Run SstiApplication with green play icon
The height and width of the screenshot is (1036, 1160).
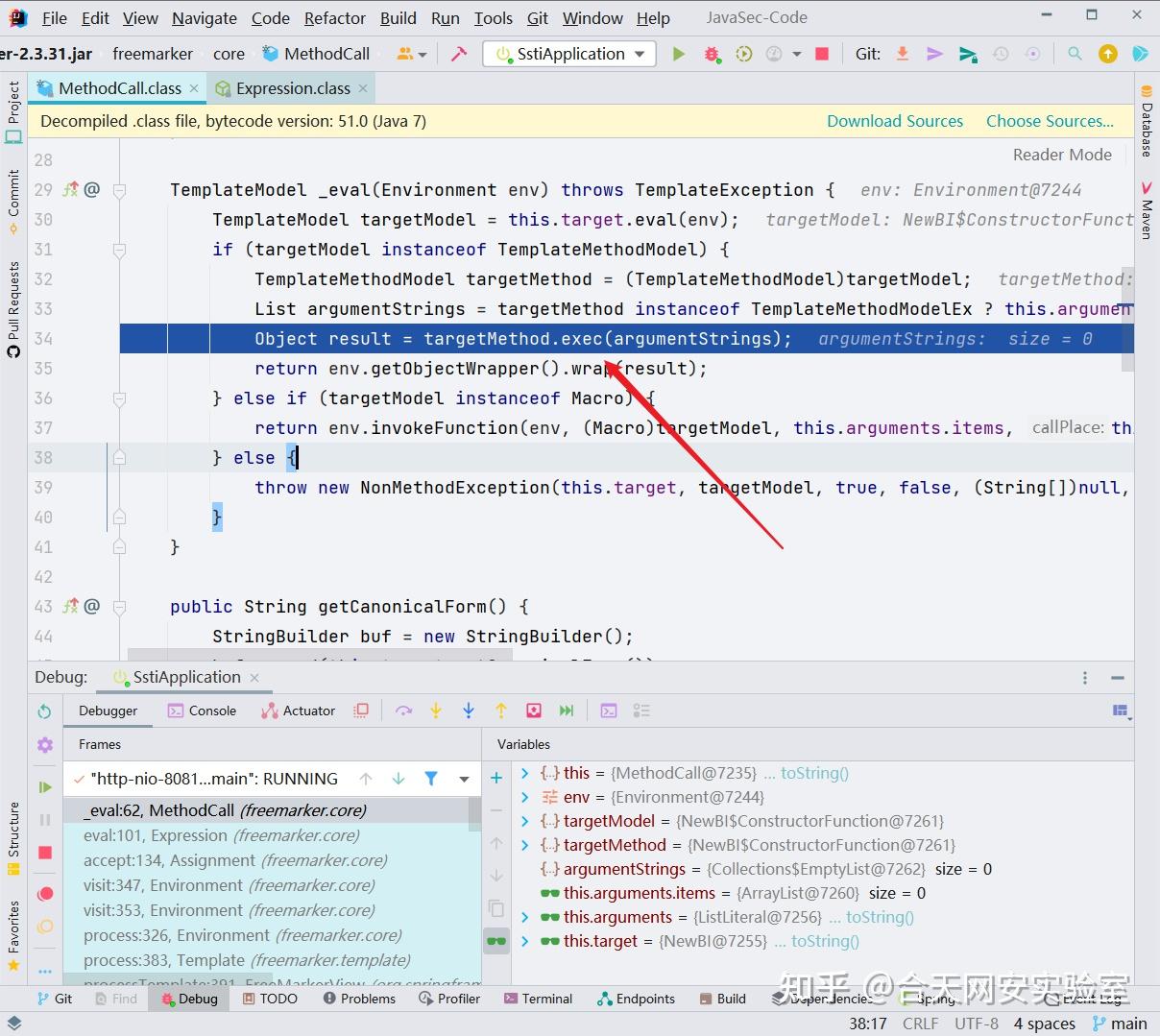(x=679, y=54)
